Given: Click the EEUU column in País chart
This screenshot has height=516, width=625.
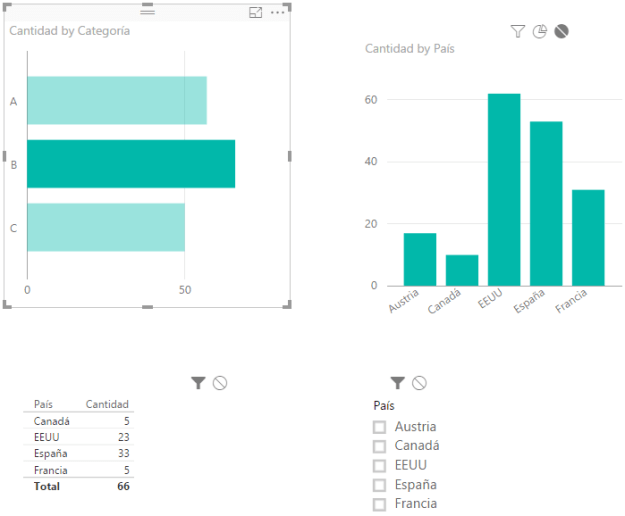Looking at the screenshot, I should pyautogui.click(x=504, y=190).
